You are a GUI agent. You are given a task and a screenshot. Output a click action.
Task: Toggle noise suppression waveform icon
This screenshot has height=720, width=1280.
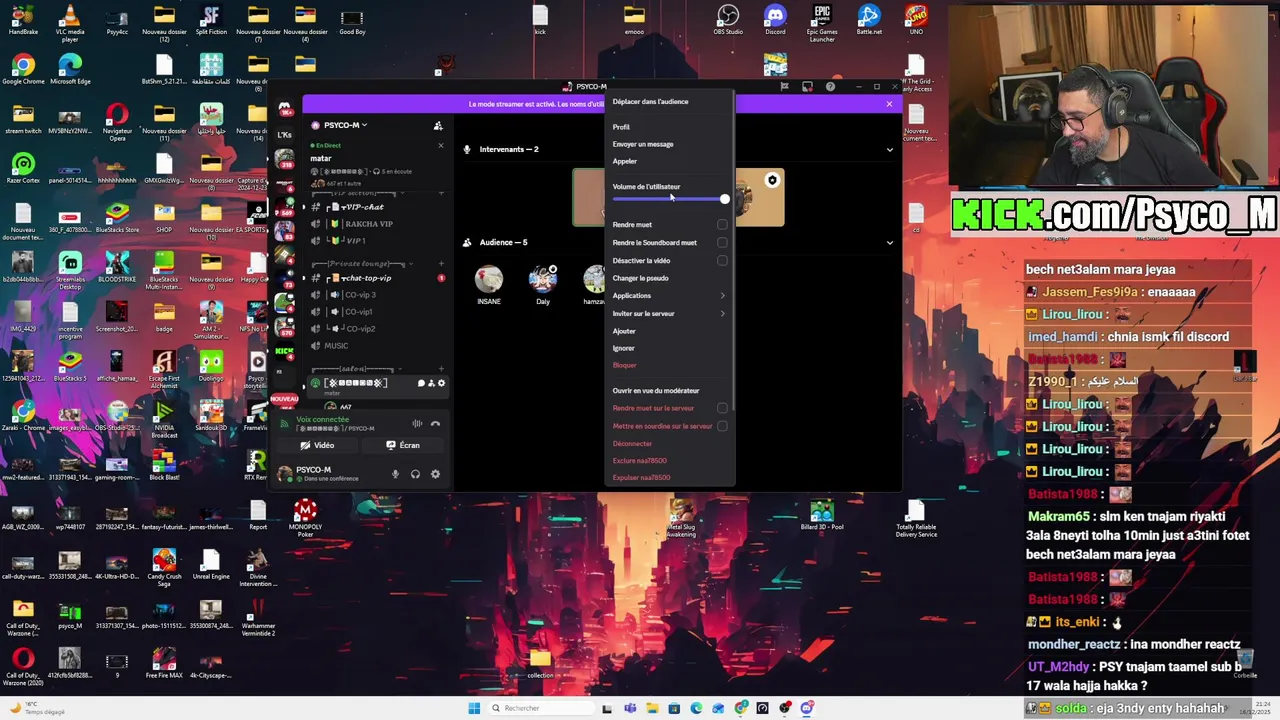point(417,424)
